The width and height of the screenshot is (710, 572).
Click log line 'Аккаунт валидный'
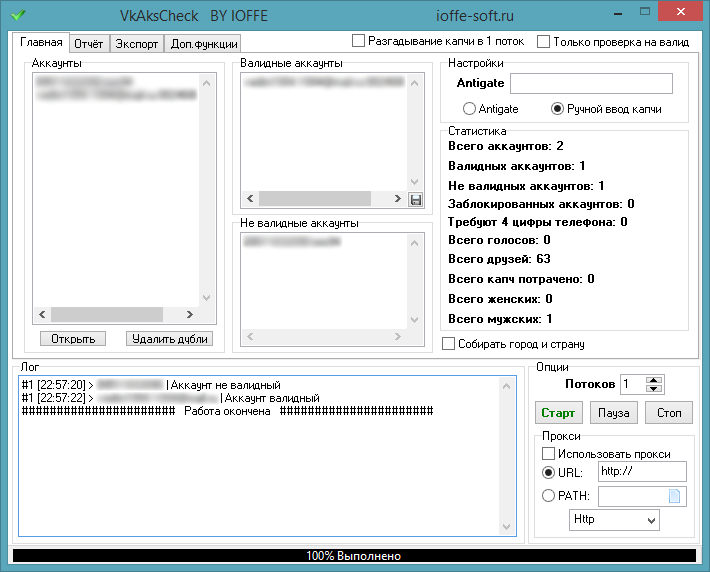tap(170, 398)
